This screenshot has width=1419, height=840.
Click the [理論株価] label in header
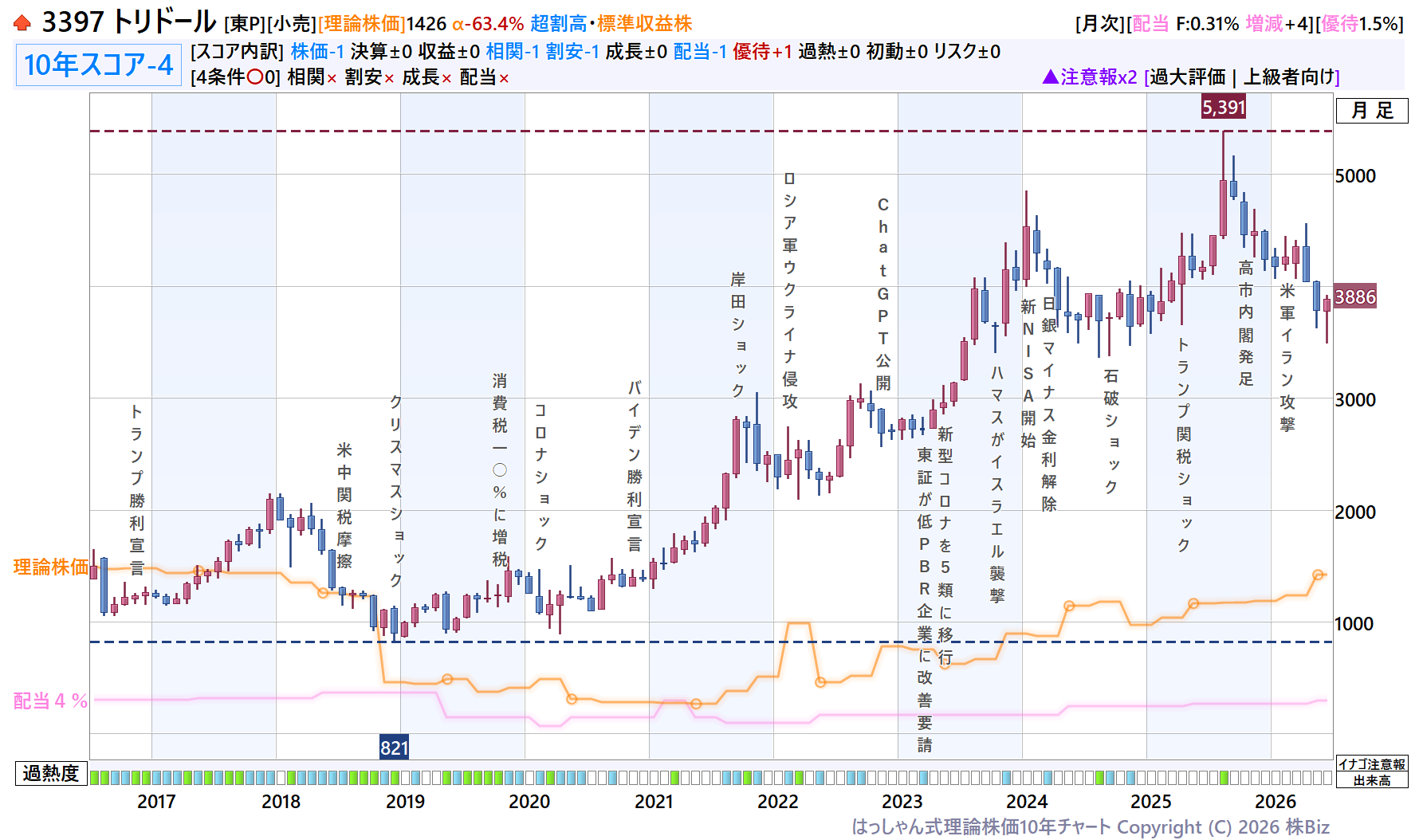click(362, 24)
